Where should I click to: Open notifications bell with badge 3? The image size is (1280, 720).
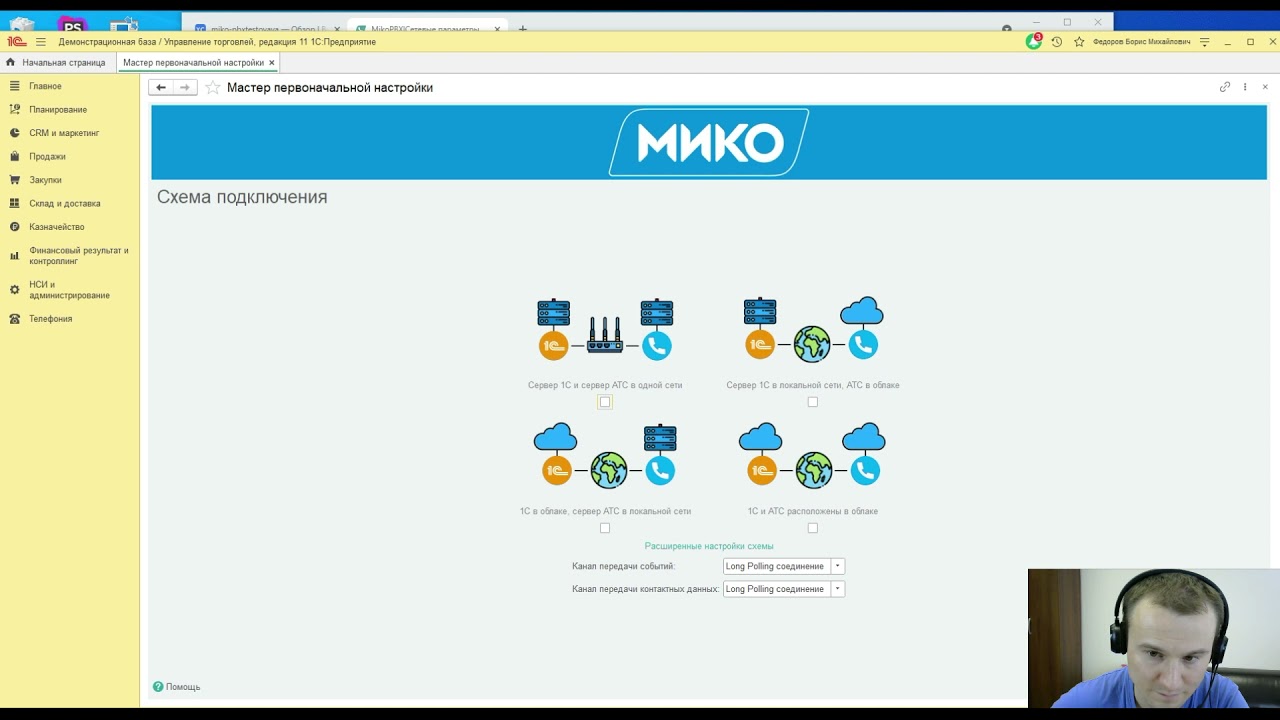click(1034, 42)
